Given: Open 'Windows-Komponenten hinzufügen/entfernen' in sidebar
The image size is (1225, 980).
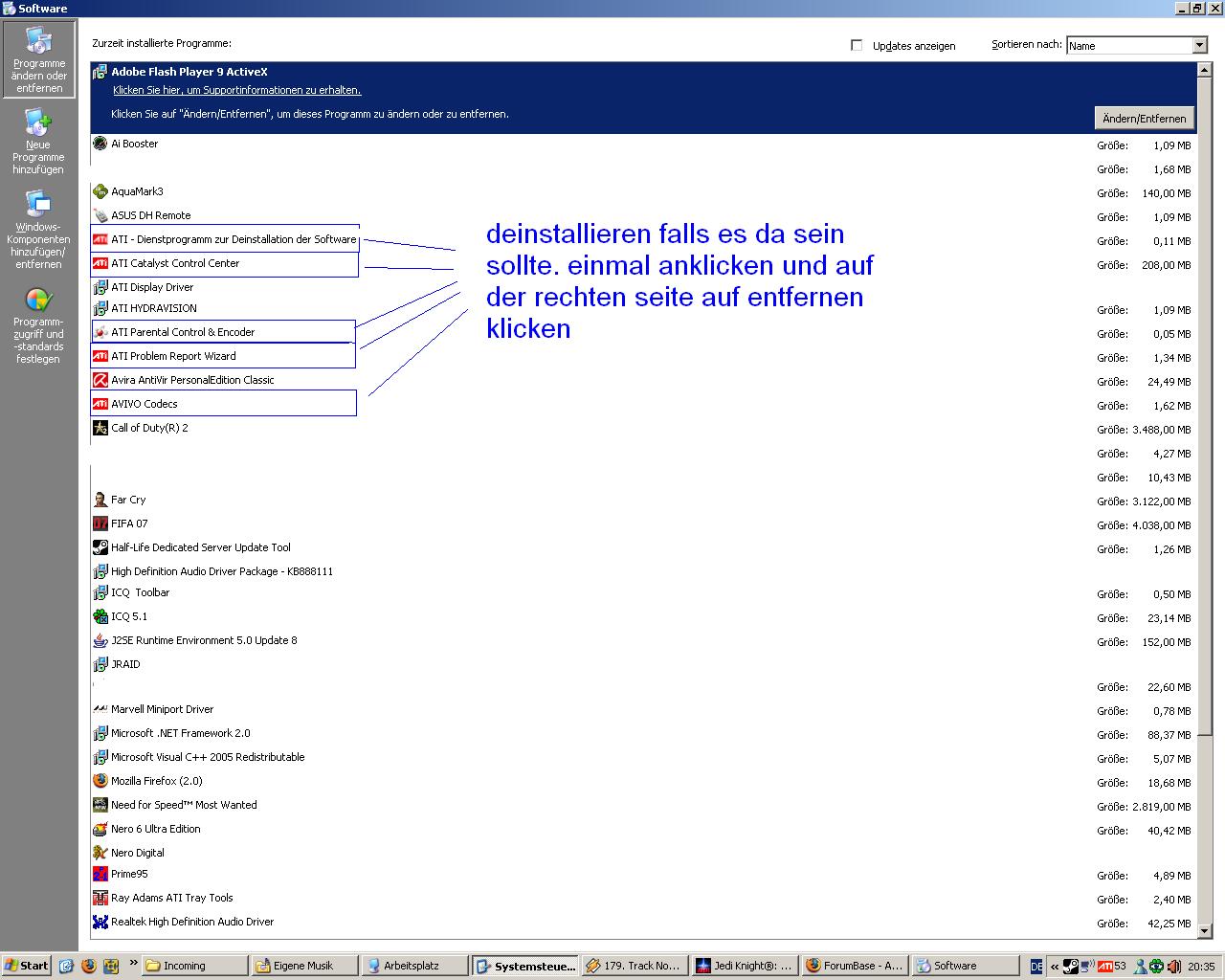Looking at the screenshot, I should [38, 230].
